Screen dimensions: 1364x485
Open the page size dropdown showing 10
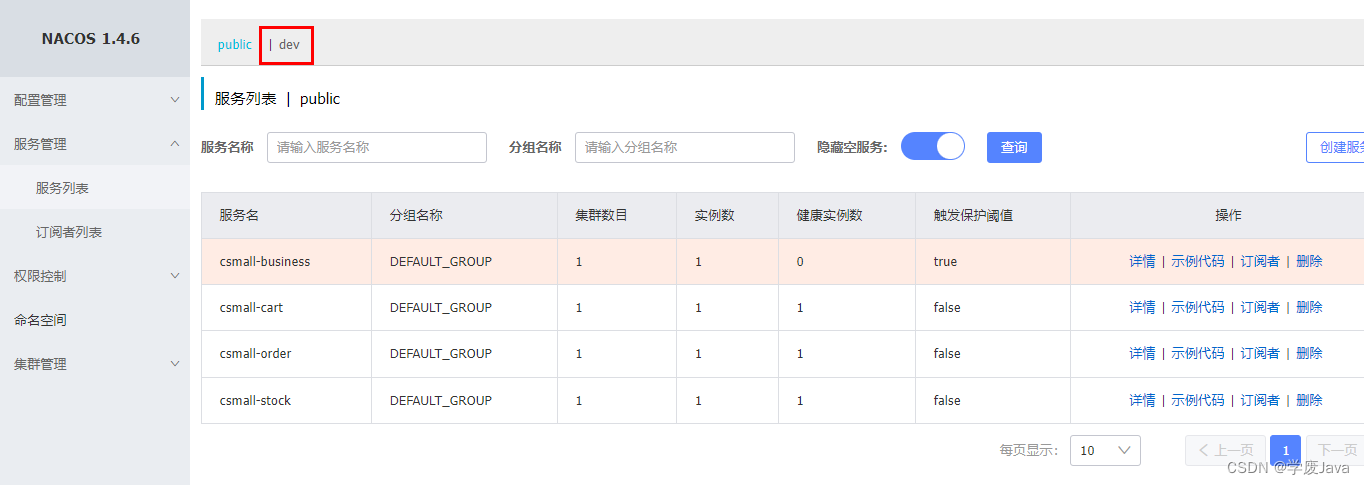[1105, 450]
